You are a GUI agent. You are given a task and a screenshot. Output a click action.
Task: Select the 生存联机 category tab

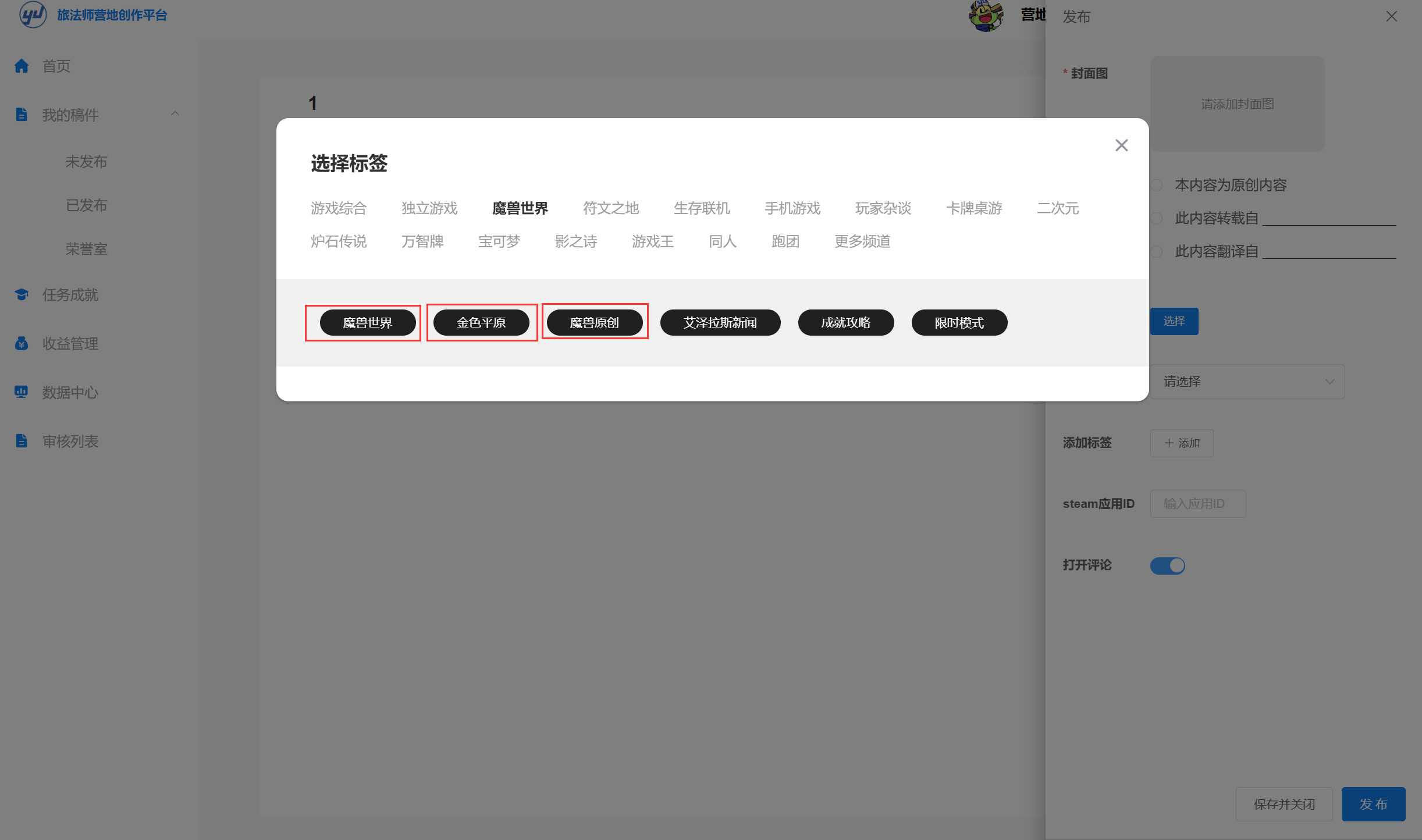tap(702, 208)
